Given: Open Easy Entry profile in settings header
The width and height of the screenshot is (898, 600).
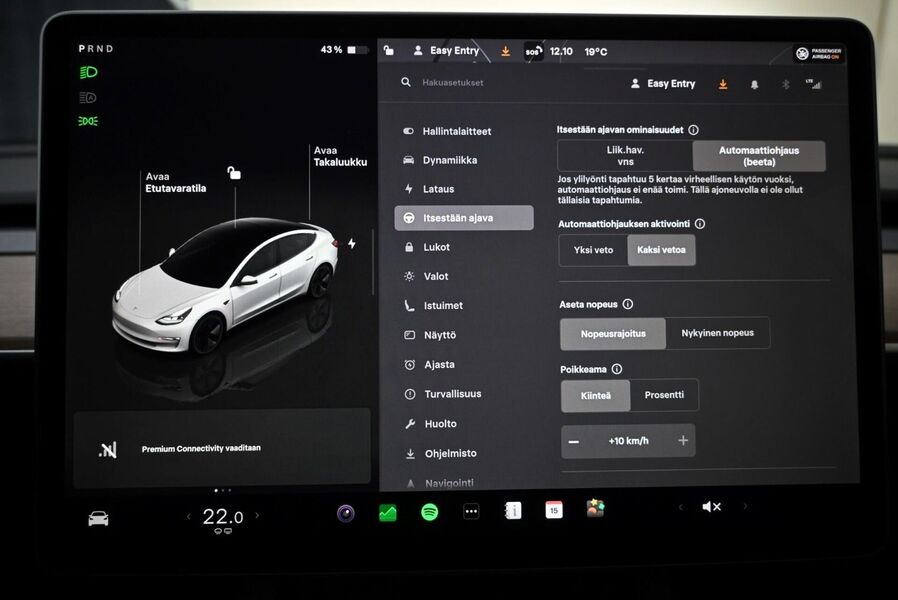Looking at the screenshot, I should pos(663,84).
